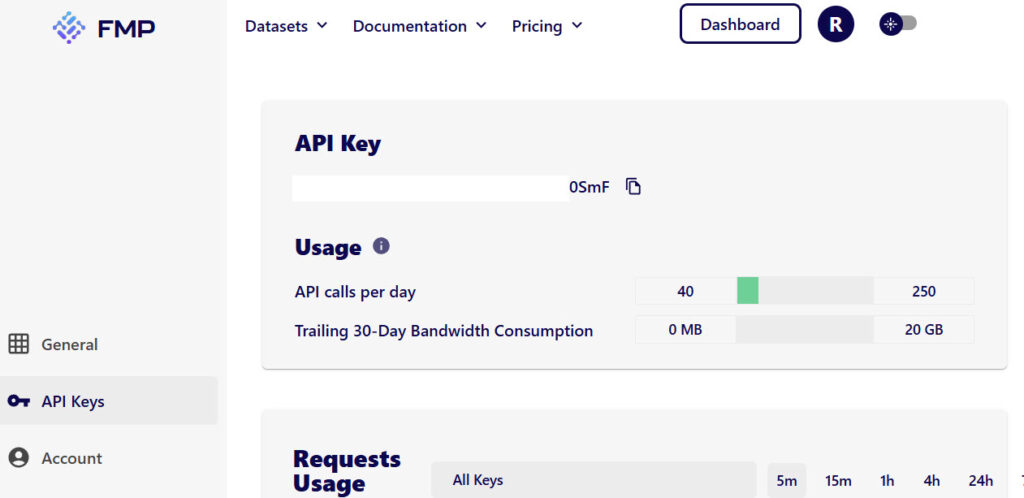1024x498 pixels.
Task: Toggle the dark mode theme switch
Action: point(898,24)
